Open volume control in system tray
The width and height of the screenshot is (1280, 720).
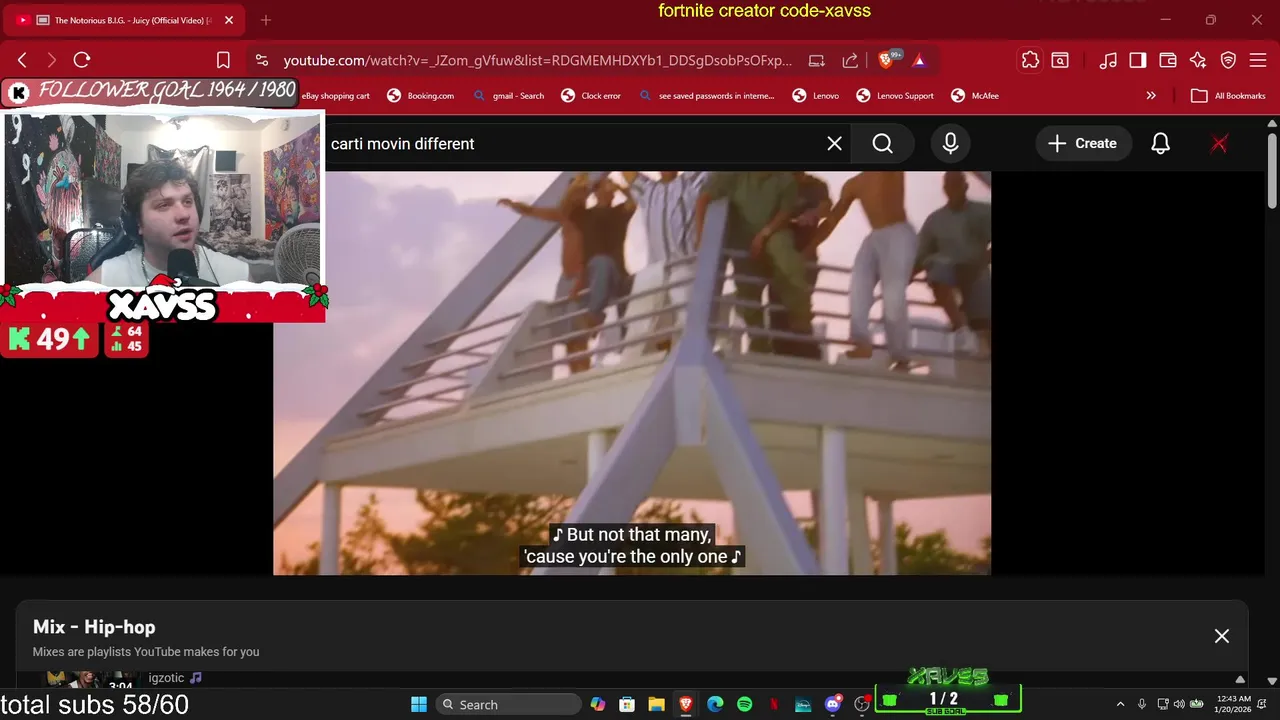click(1179, 704)
